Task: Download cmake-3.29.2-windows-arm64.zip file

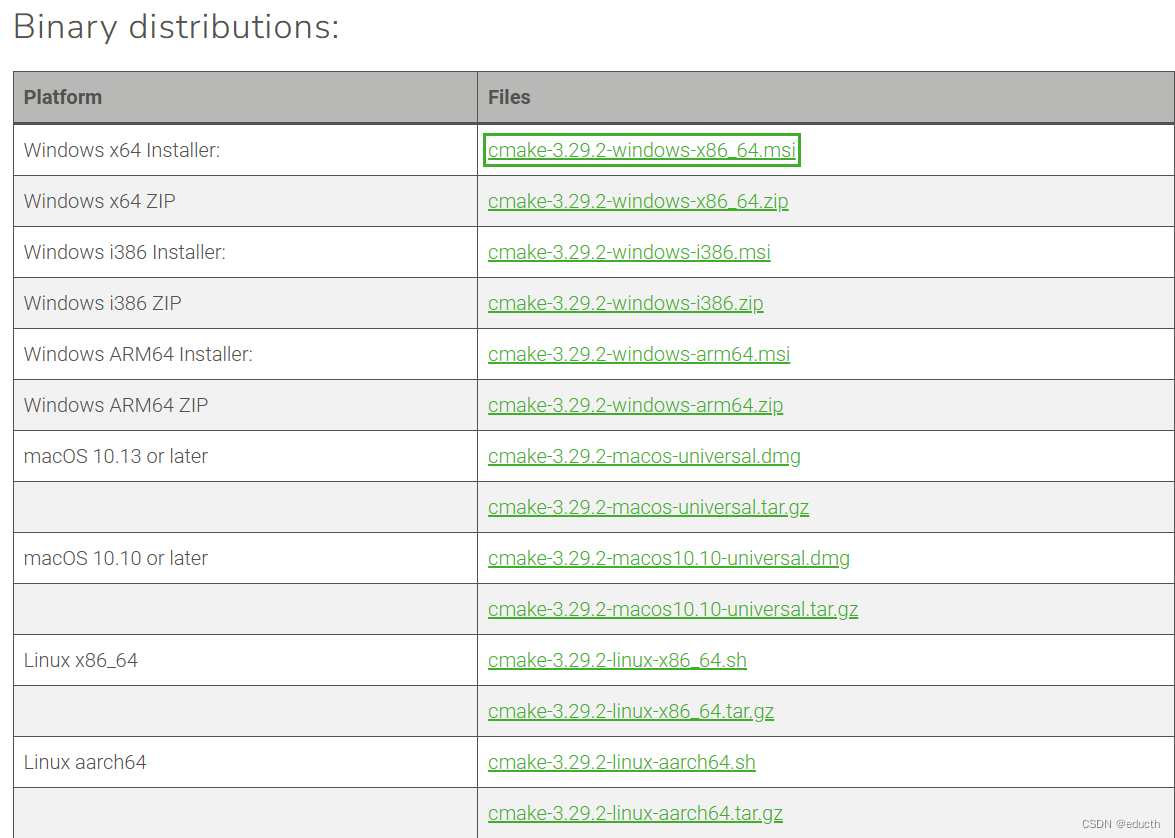Action: tap(635, 405)
